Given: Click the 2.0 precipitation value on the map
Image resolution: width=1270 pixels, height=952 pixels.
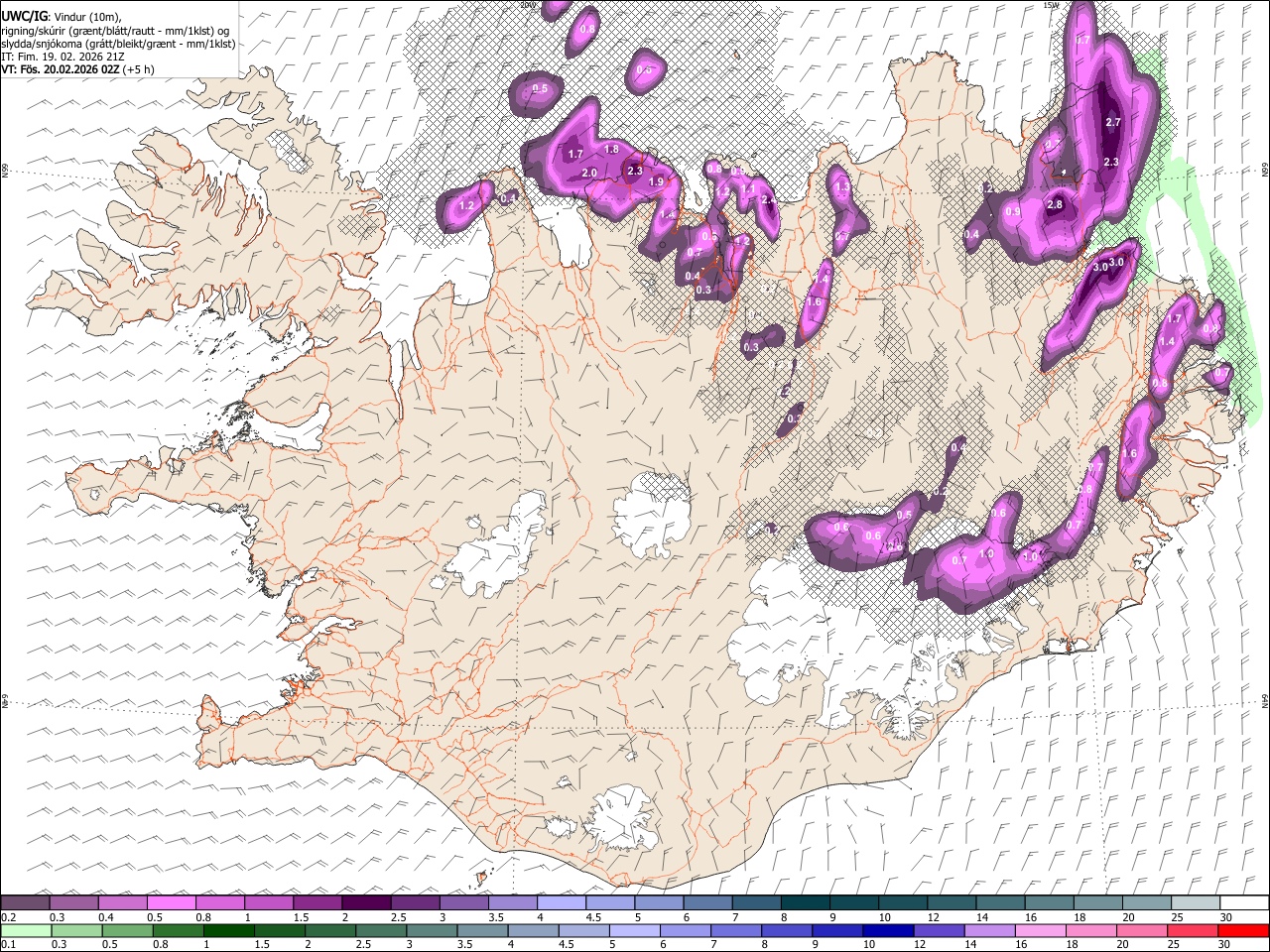Looking at the screenshot, I should pos(589,174).
